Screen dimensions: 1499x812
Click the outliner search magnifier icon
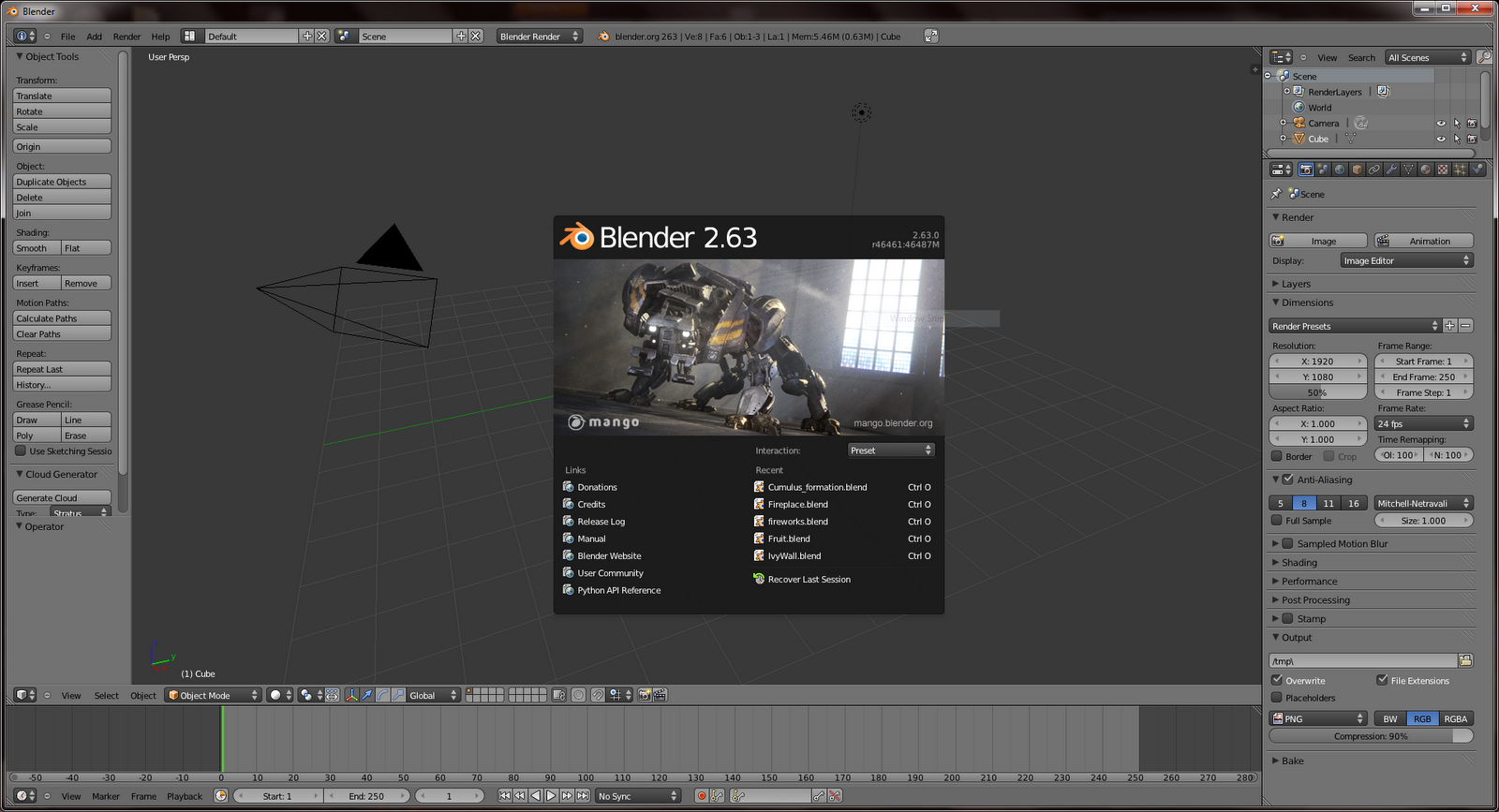coord(1484,57)
